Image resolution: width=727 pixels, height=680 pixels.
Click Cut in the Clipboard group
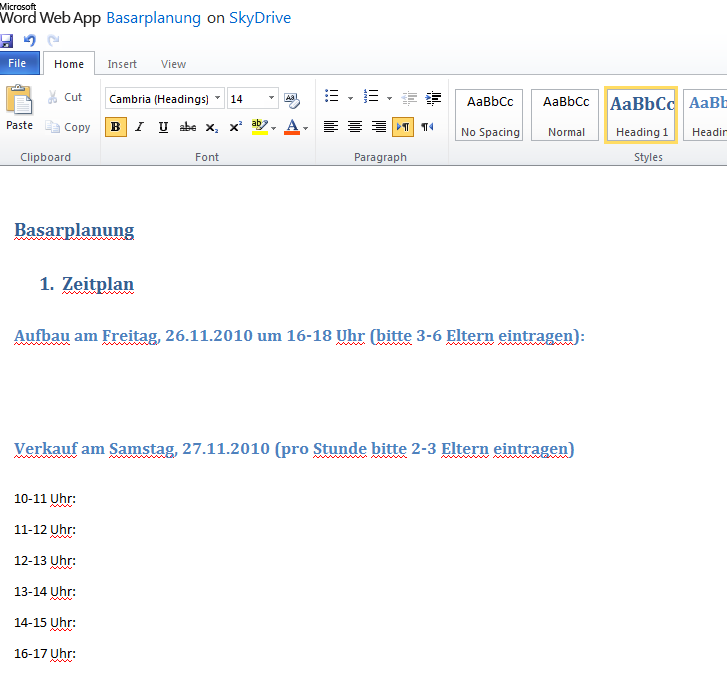64,97
